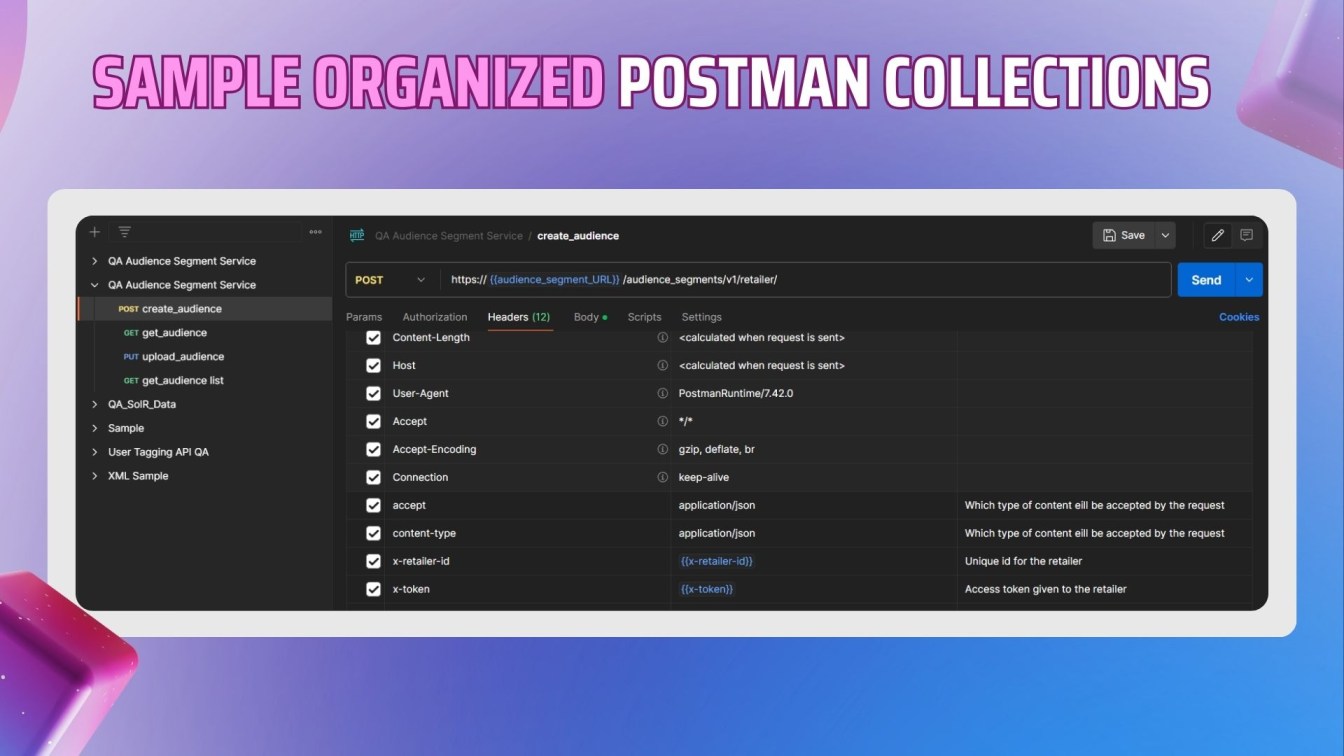Click the gzip, deflate, br value
This screenshot has height=756, width=1344.
click(x=717, y=450)
